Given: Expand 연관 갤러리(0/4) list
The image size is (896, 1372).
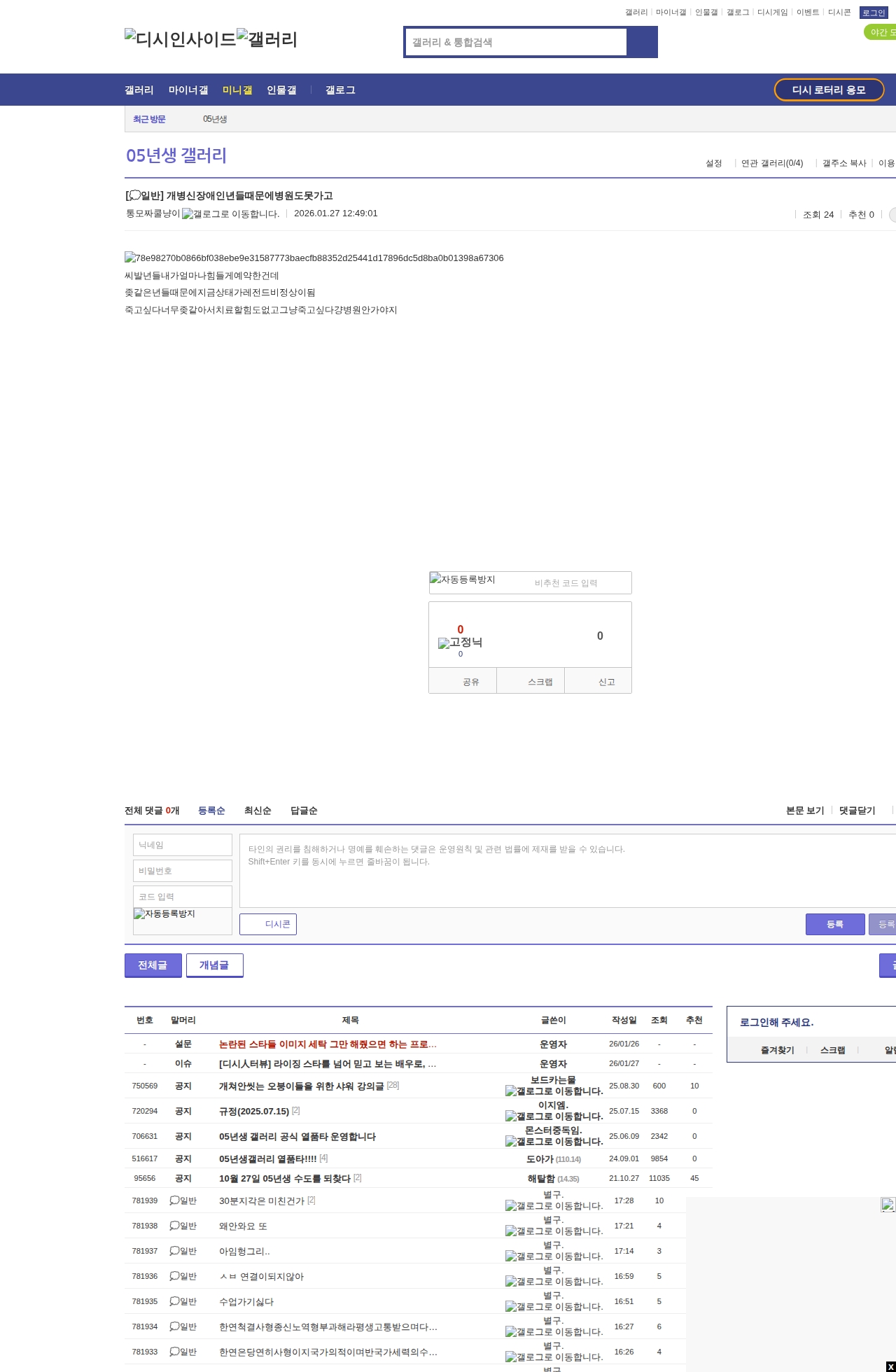Looking at the screenshot, I should 772,163.
